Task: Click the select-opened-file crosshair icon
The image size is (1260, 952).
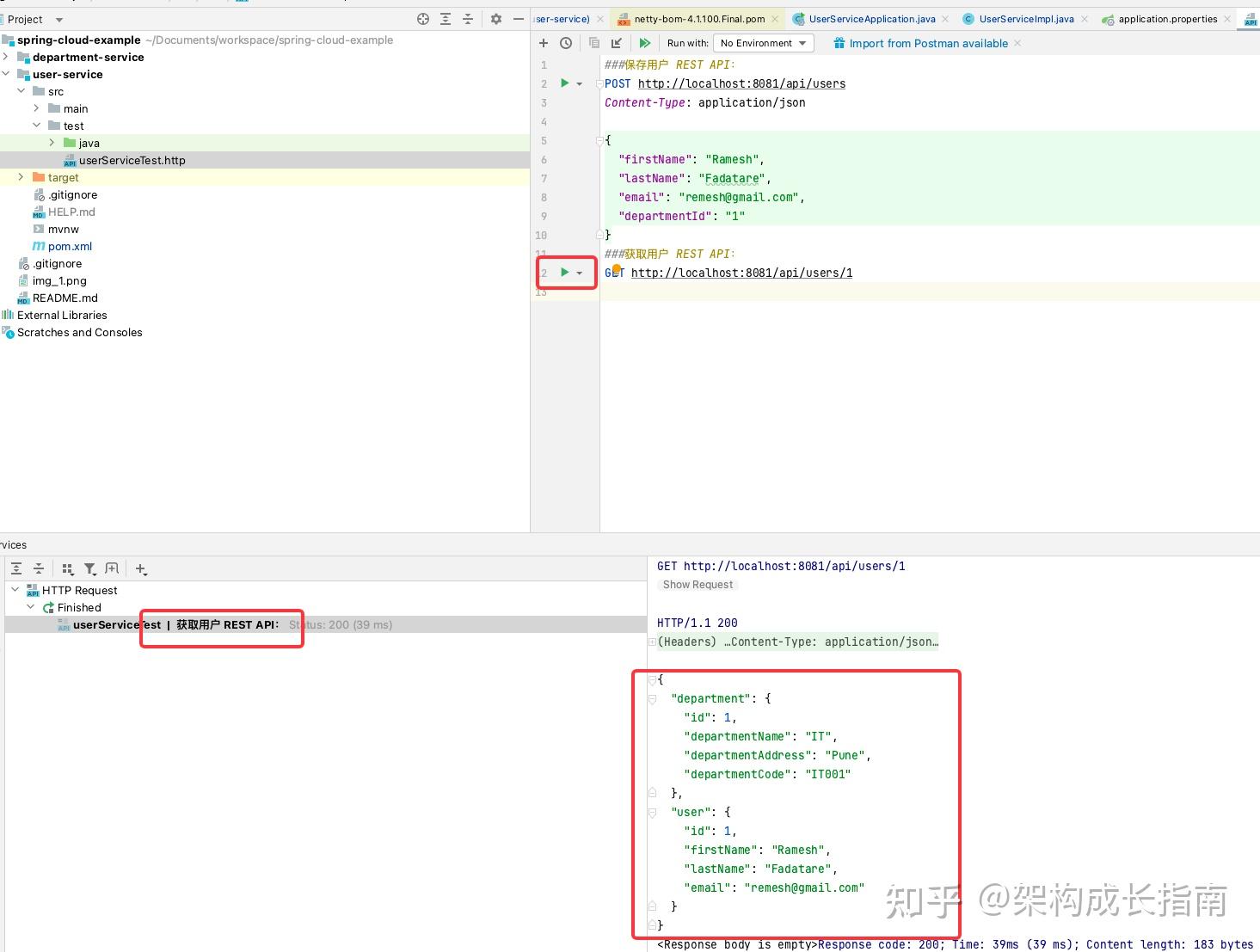Action: (x=422, y=18)
